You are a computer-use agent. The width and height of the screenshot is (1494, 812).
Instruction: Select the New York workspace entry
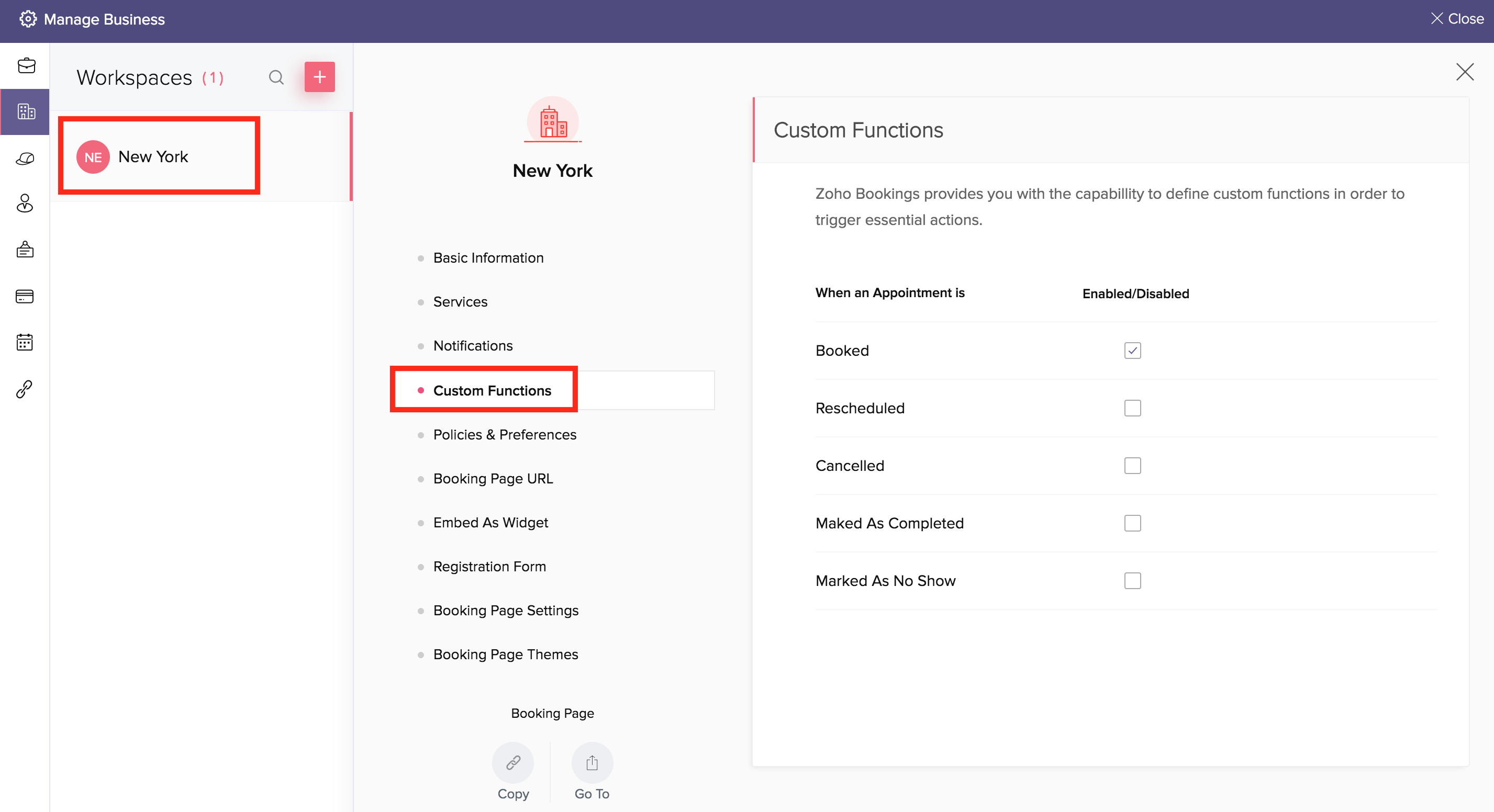(153, 156)
